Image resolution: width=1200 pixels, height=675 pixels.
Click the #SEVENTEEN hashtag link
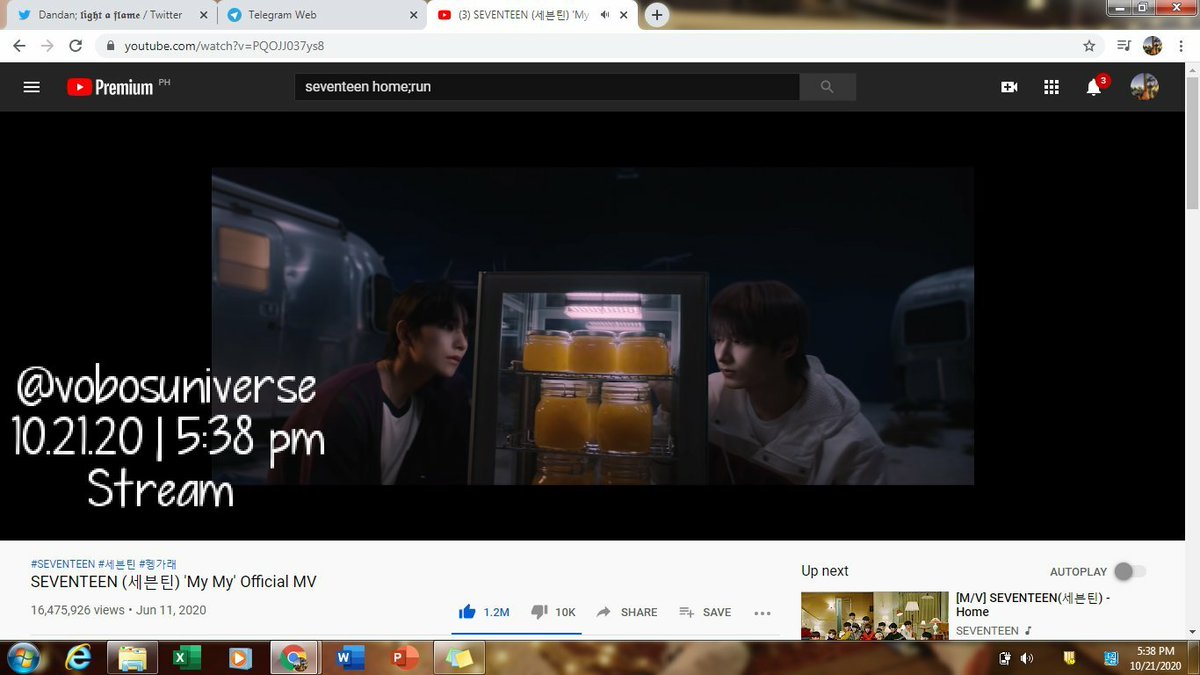[63, 564]
